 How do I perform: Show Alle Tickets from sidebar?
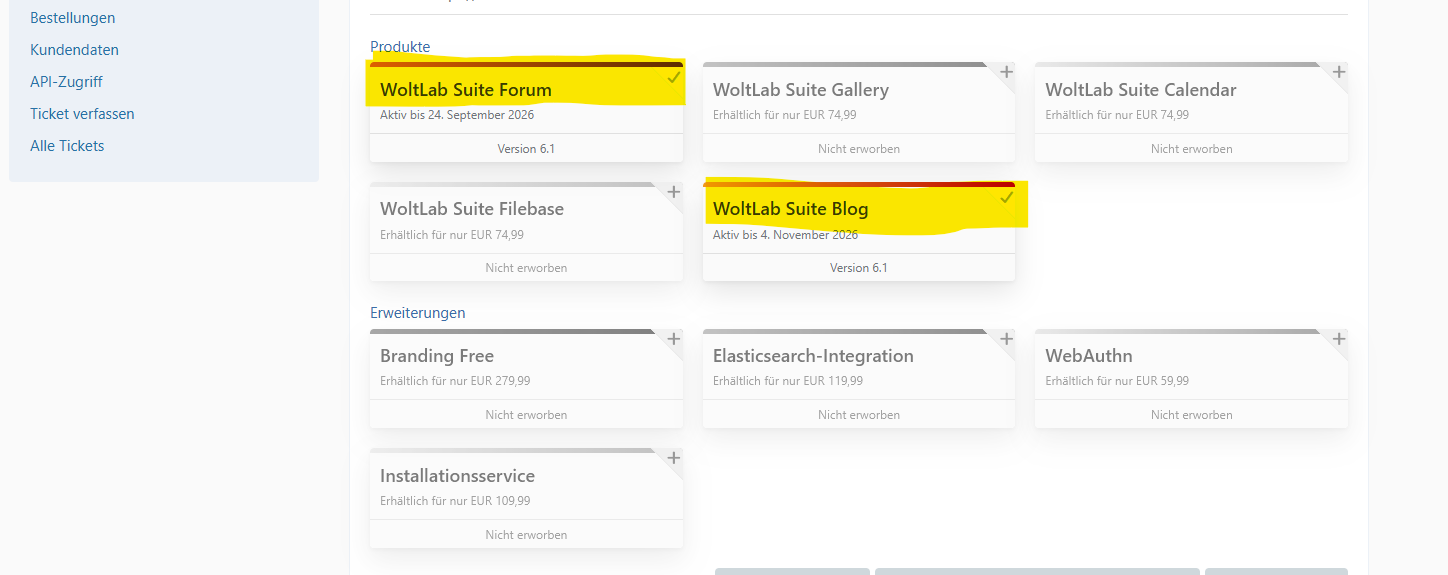pyautogui.click(x=67, y=146)
